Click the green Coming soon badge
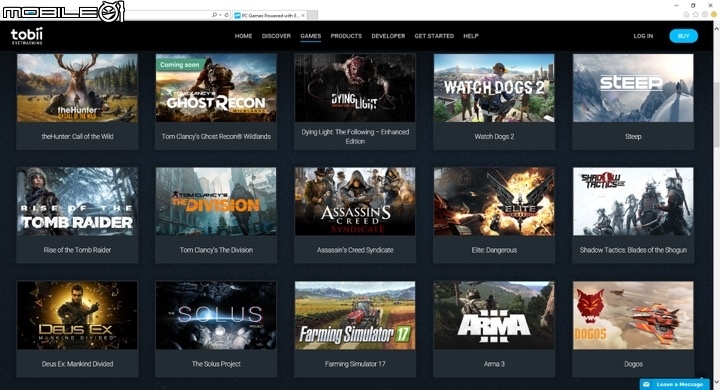 point(180,65)
